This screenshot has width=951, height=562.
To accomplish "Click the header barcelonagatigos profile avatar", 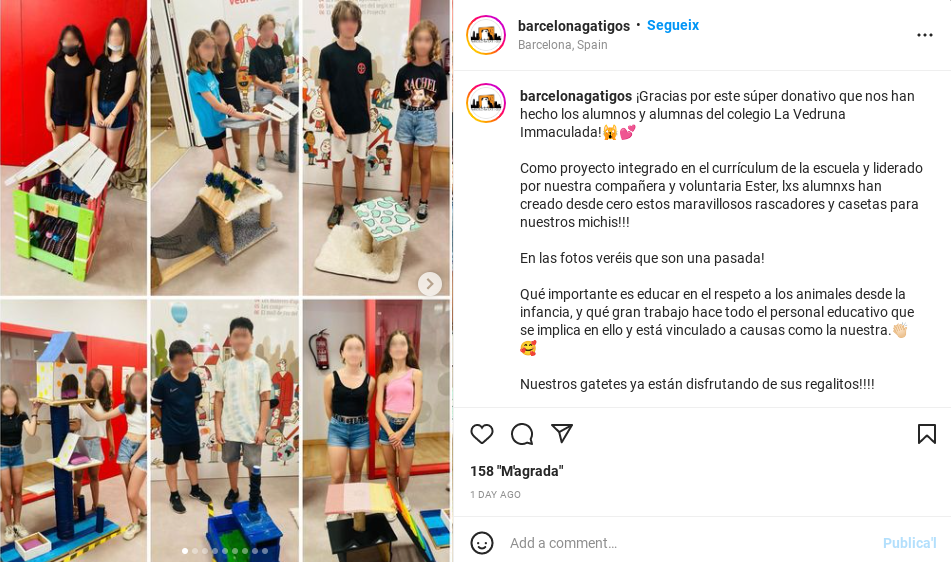I will click(486, 35).
